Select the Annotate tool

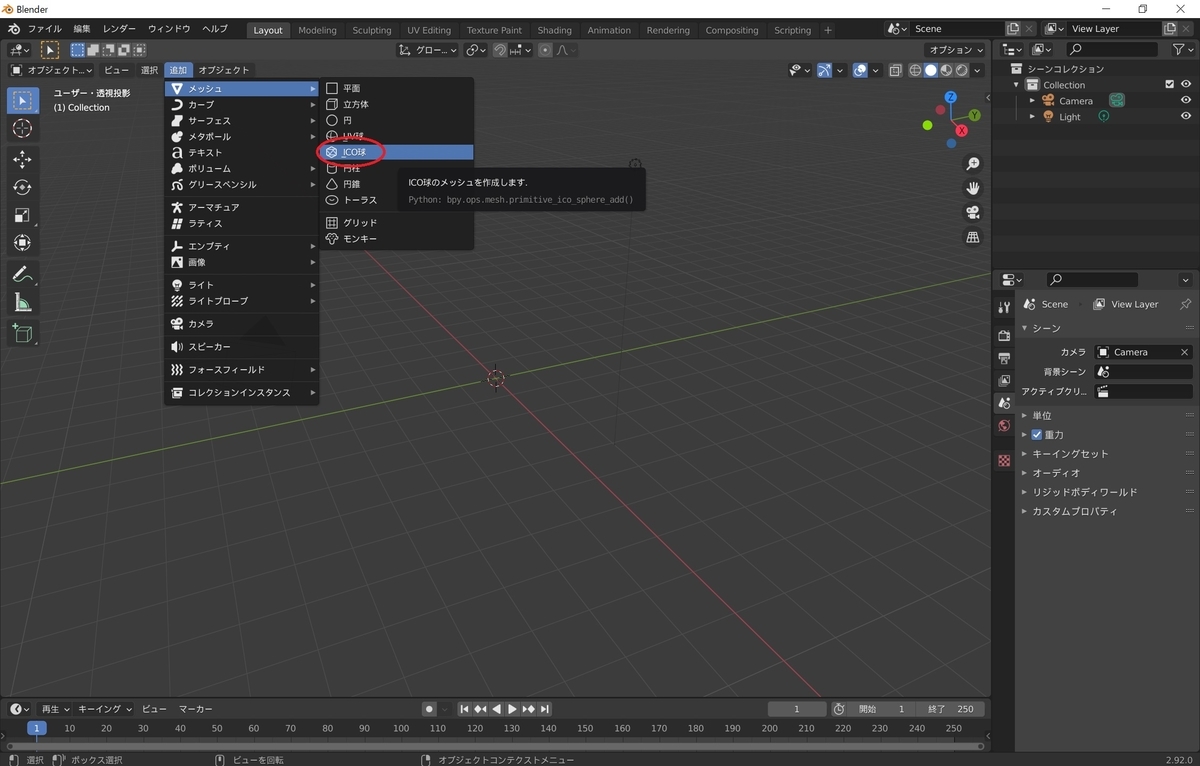click(22, 274)
